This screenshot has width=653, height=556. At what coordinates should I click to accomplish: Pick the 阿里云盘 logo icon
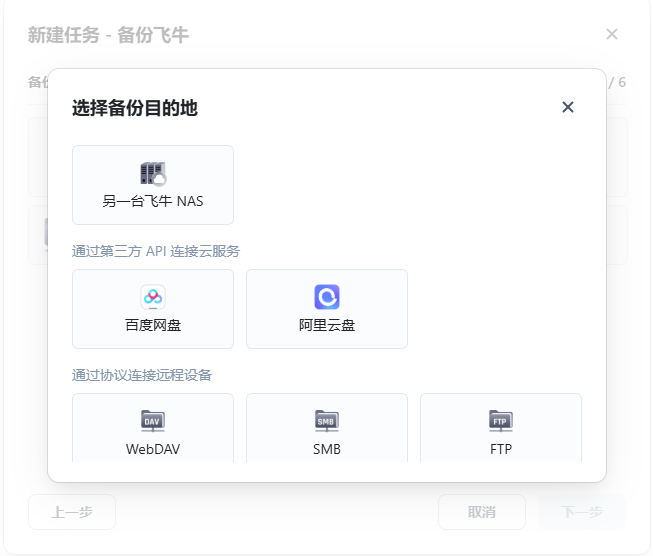pos(327,297)
